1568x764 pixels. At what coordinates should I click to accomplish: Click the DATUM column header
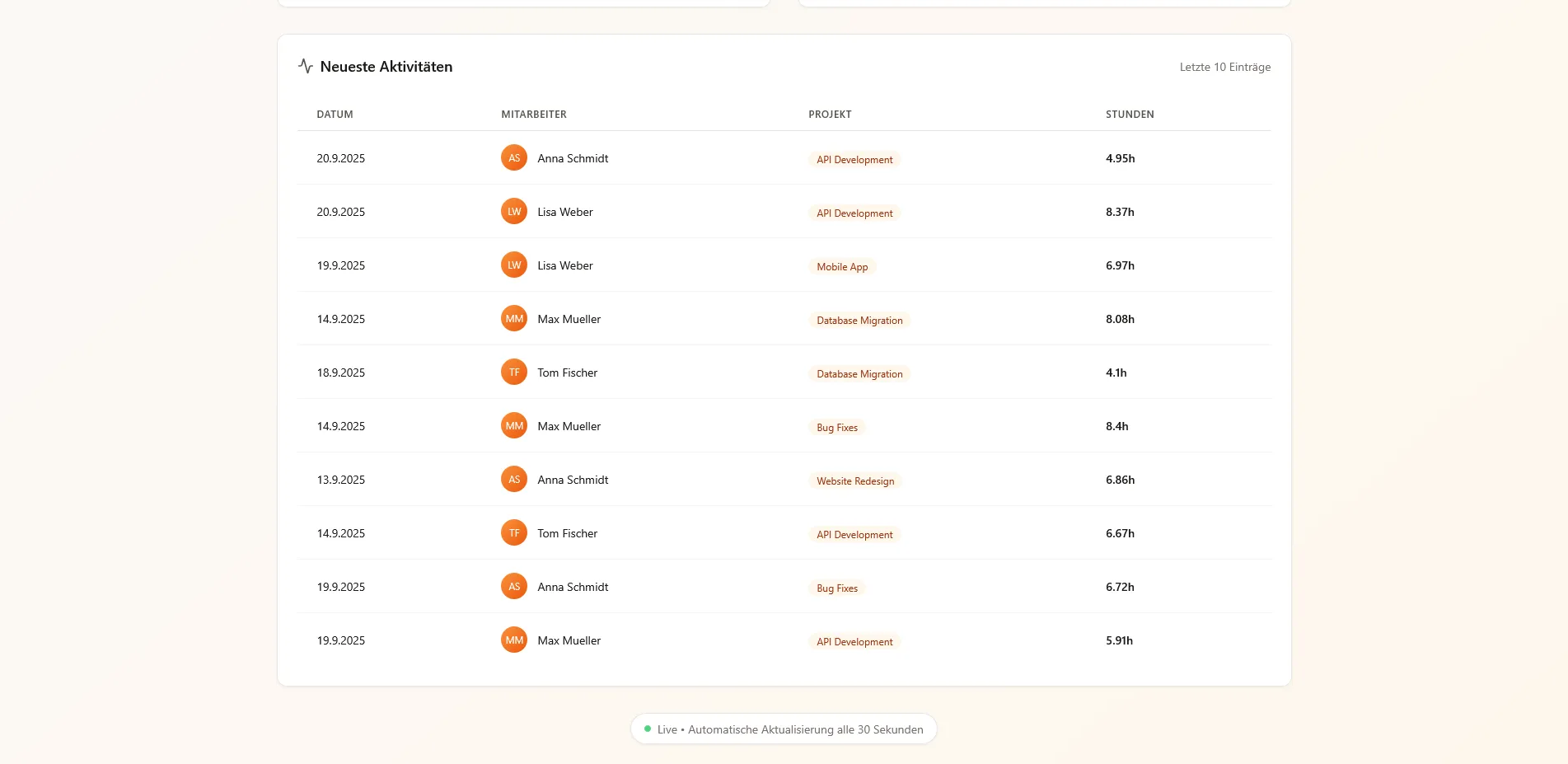(x=335, y=115)
